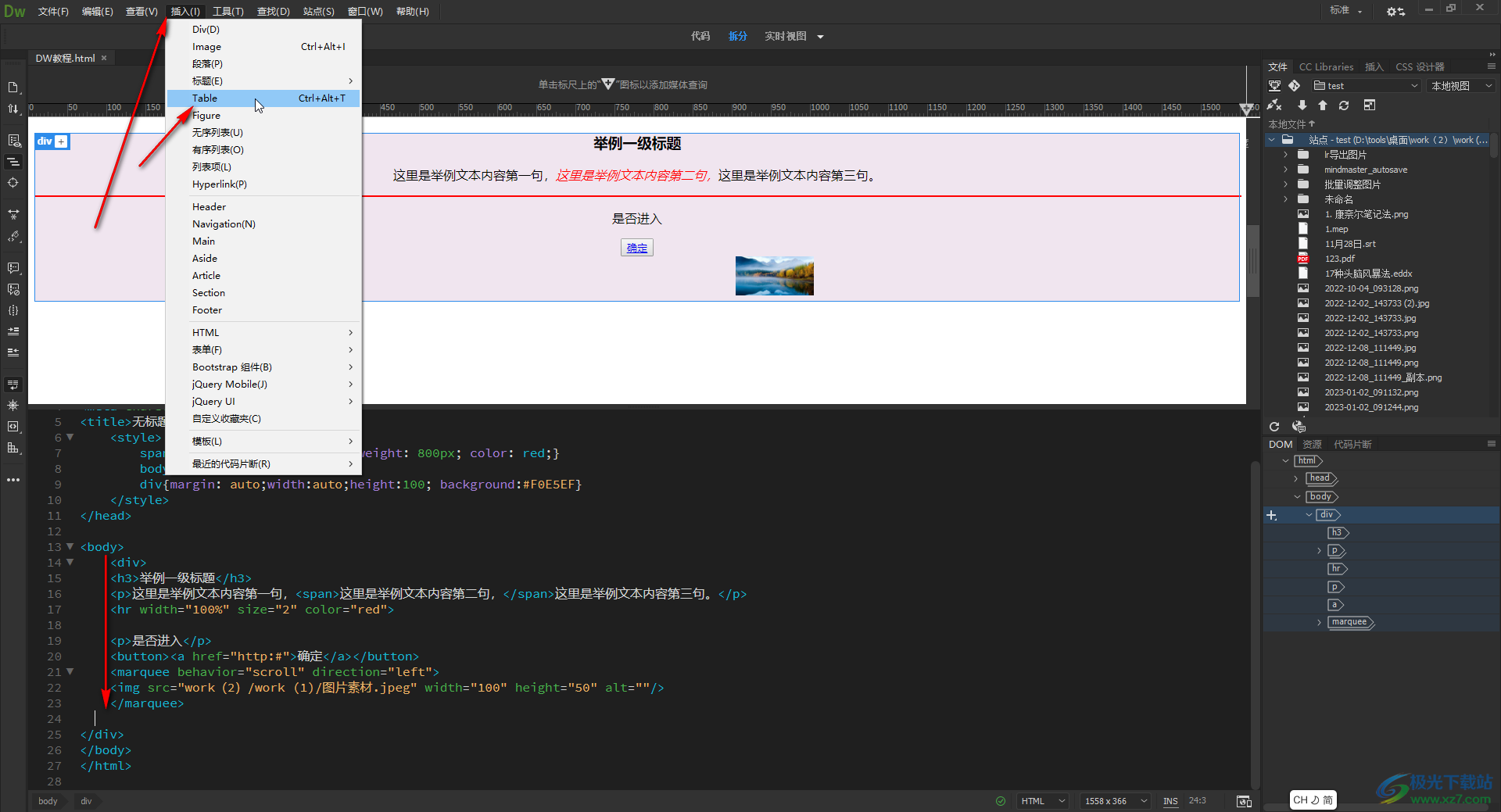Click the Select Parent Tag braces icon
Viewport: 1501px width, 812px height.
coord(13,310)
